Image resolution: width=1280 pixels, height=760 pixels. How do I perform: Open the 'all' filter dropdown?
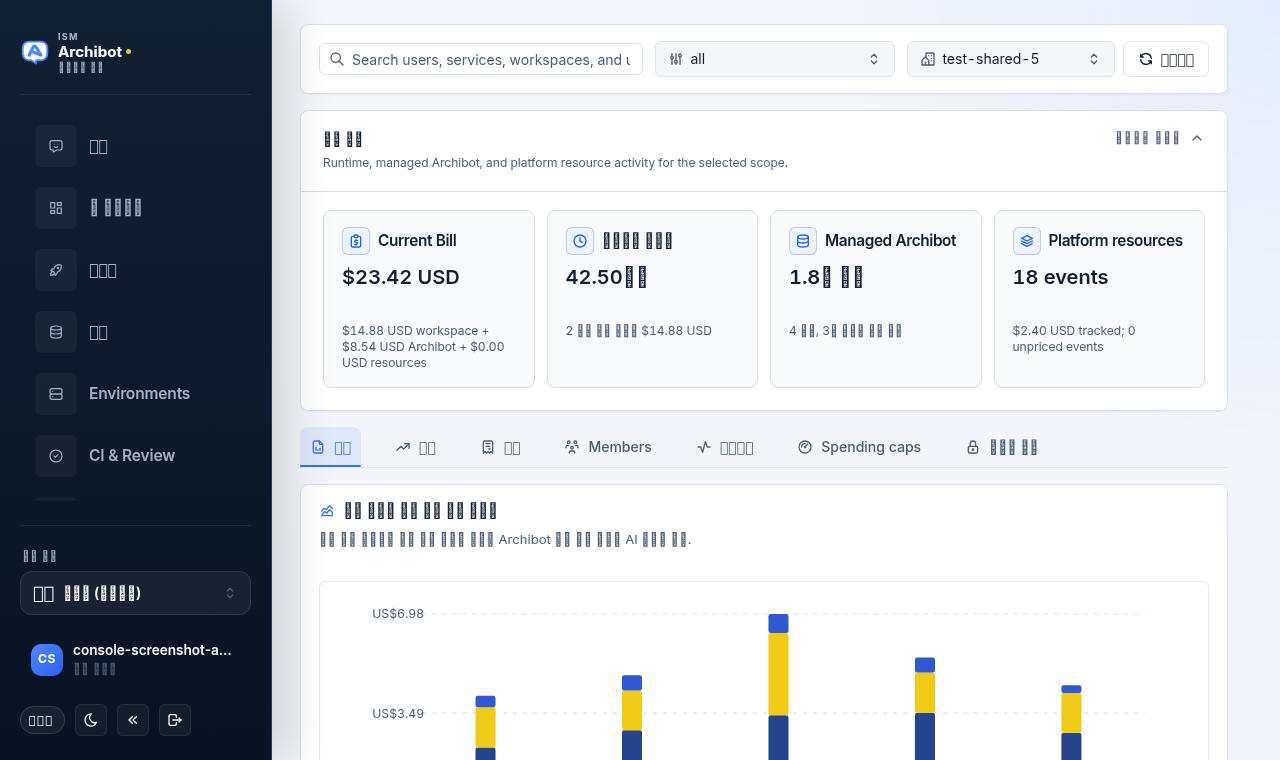pyautogui.click(x=775, y=59)
